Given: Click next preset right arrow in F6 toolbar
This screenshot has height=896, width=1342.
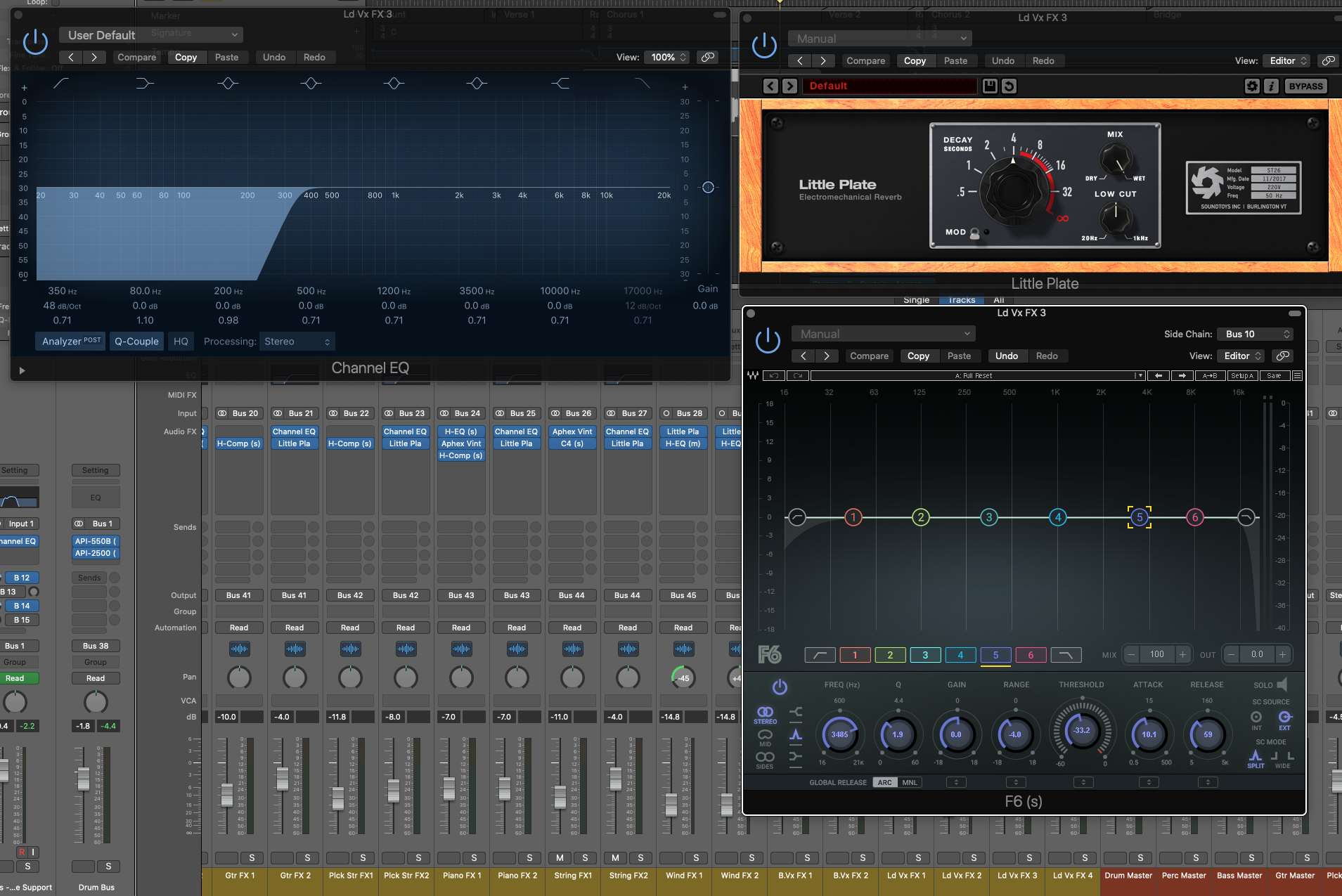Looking at the screenshot, I should 1182,375.
